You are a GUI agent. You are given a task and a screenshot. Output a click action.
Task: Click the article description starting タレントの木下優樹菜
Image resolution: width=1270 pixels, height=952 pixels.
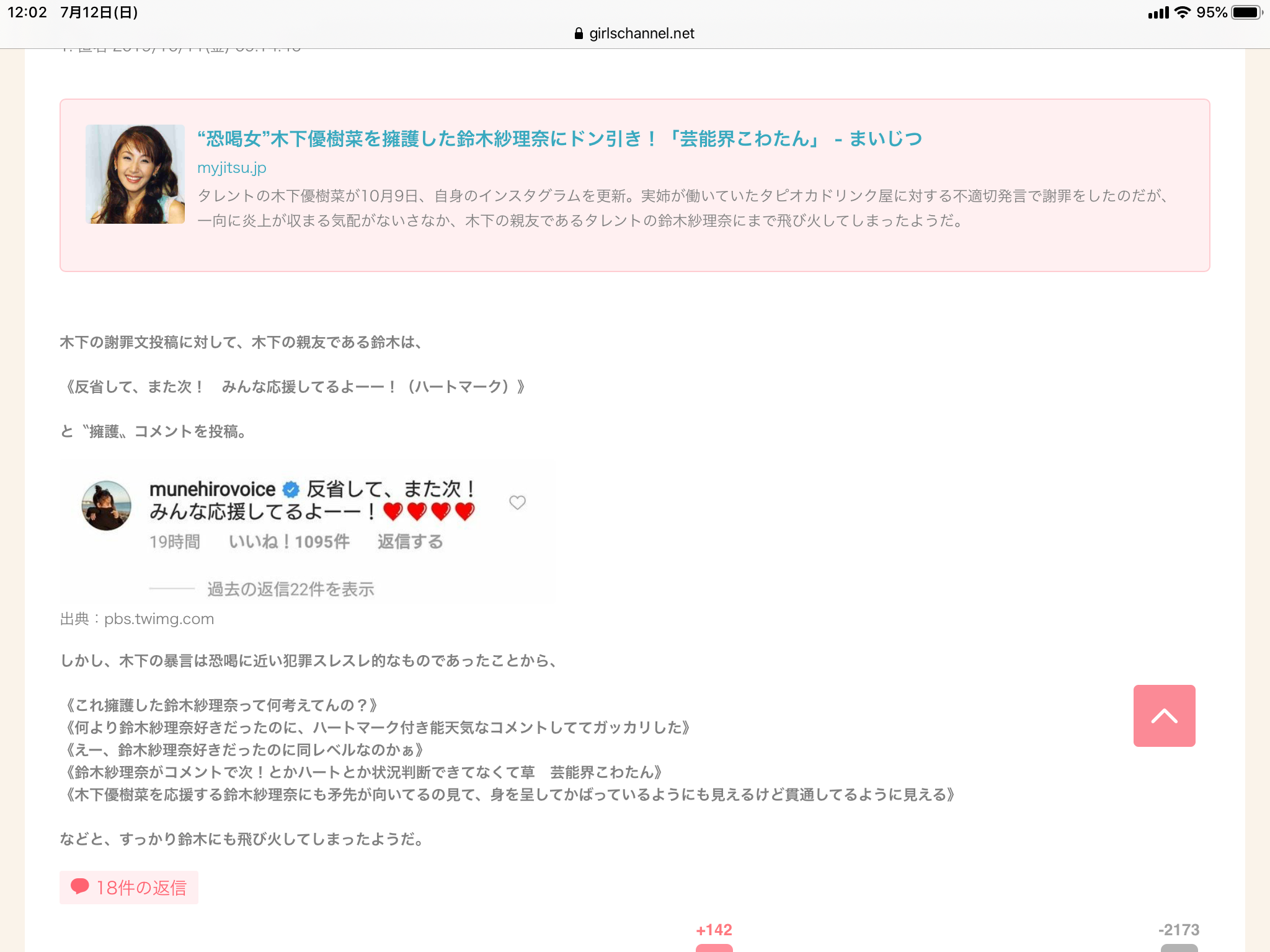(x=684, y=208)
